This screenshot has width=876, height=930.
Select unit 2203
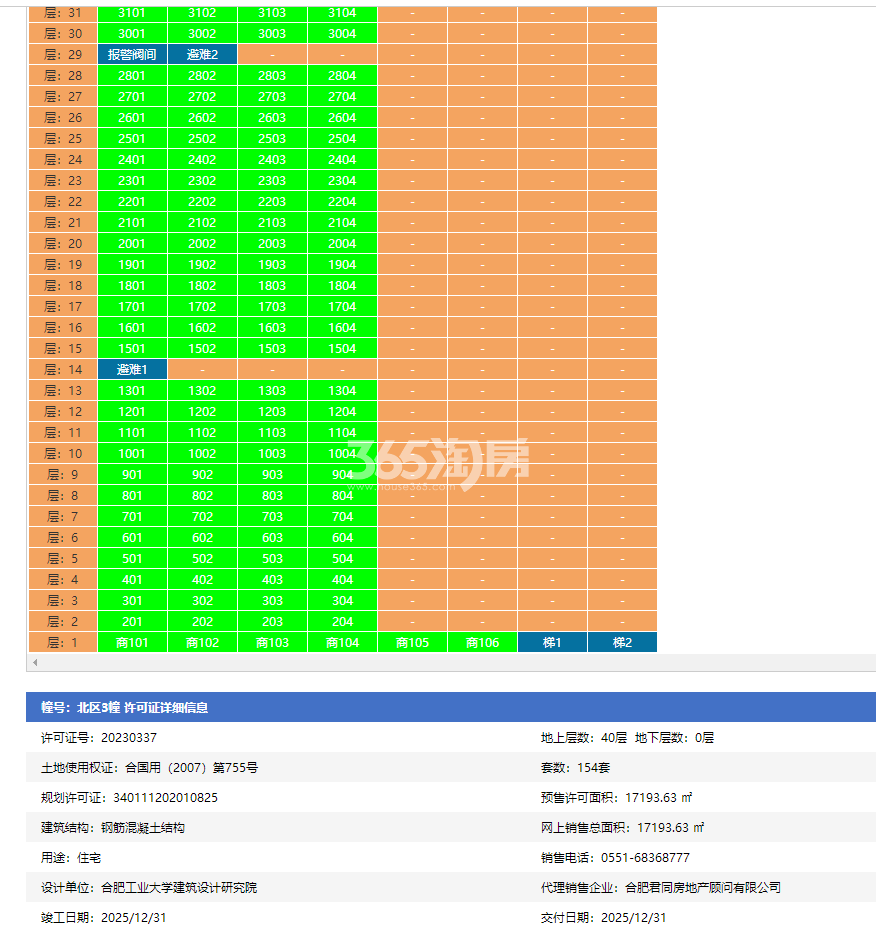coord(272,202)
